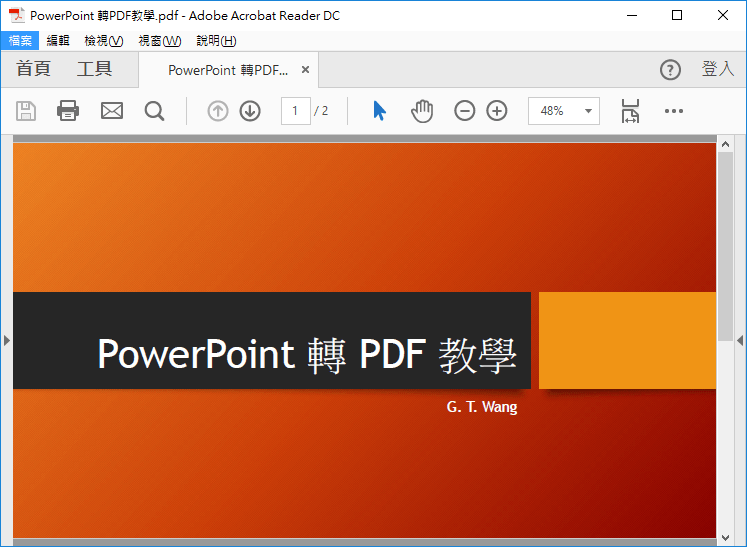Image resolution: width=747 pixels, height=547 pixels.
Task: Switch to the 工具 tab
Action: coord(94,69)
